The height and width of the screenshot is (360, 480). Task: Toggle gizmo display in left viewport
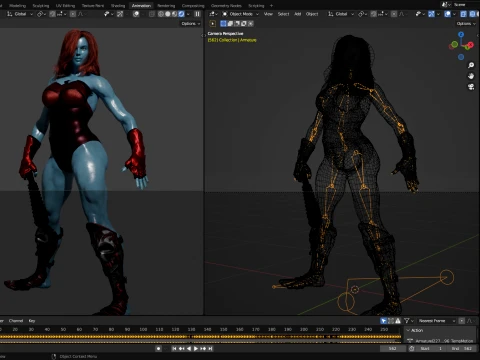click(120, 14)
